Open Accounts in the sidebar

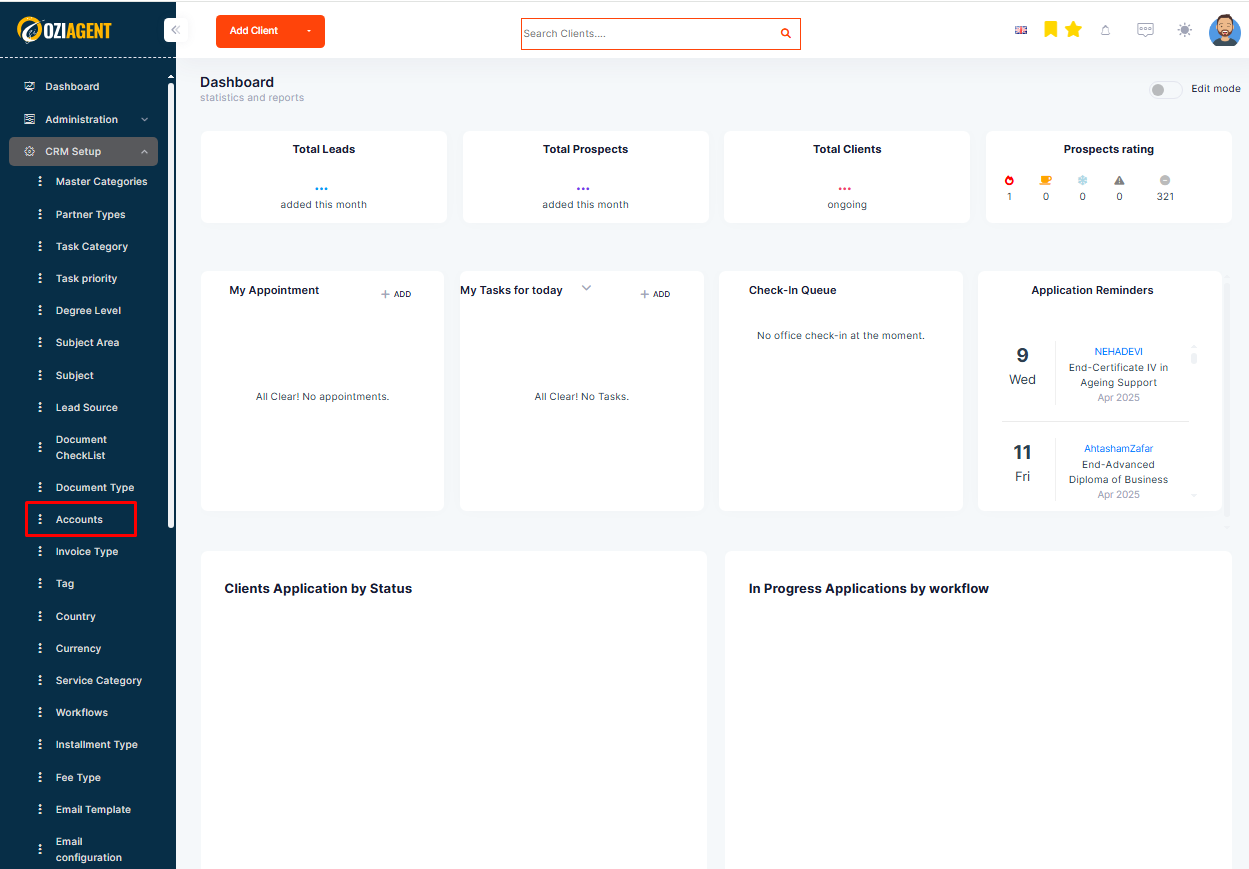coord(81,520)
